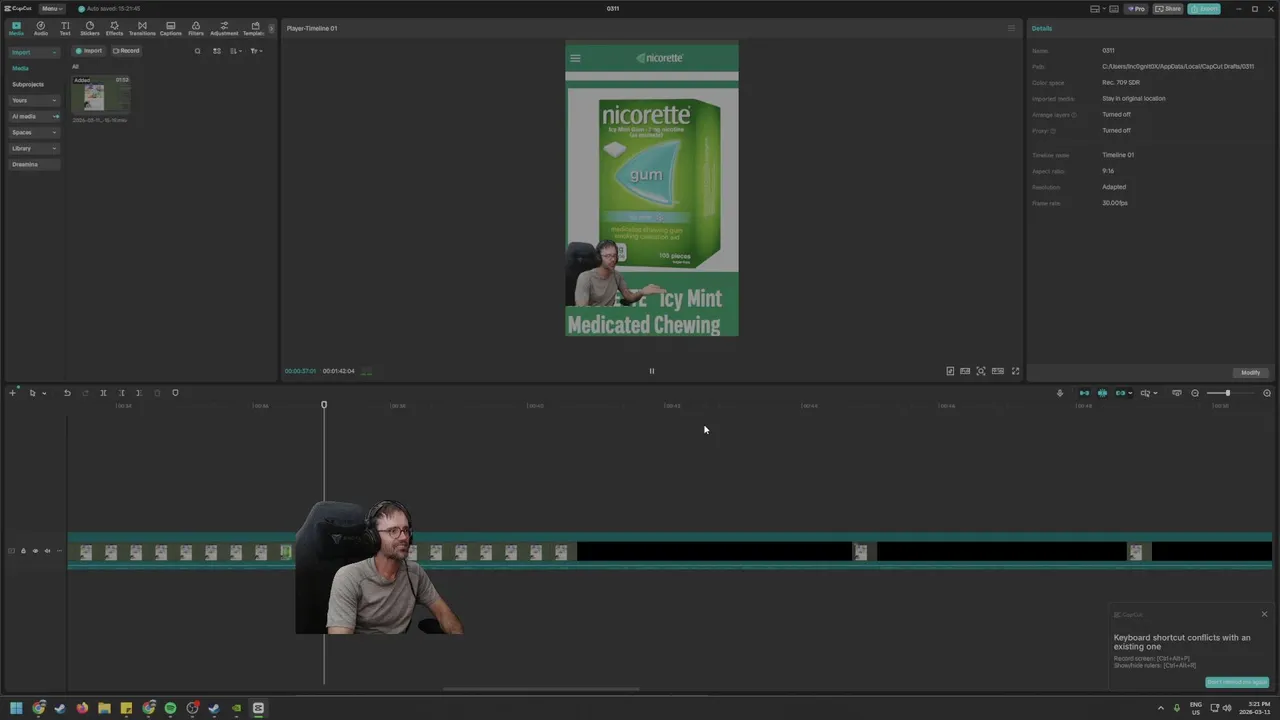Open the Audio tab
The image size is (1280, 720).
pyautogui.click(x=40, y=28)
